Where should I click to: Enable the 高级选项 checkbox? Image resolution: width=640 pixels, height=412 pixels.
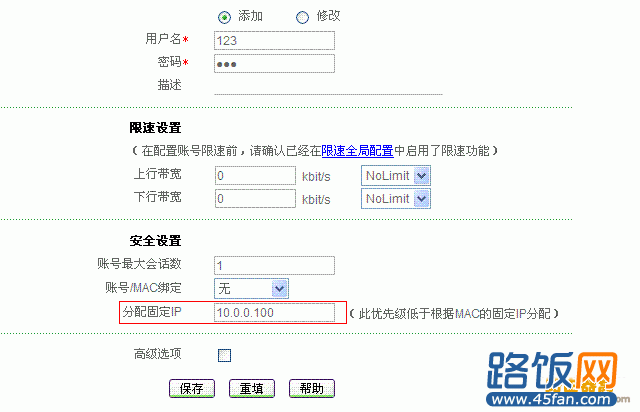(x=224, y=355)
